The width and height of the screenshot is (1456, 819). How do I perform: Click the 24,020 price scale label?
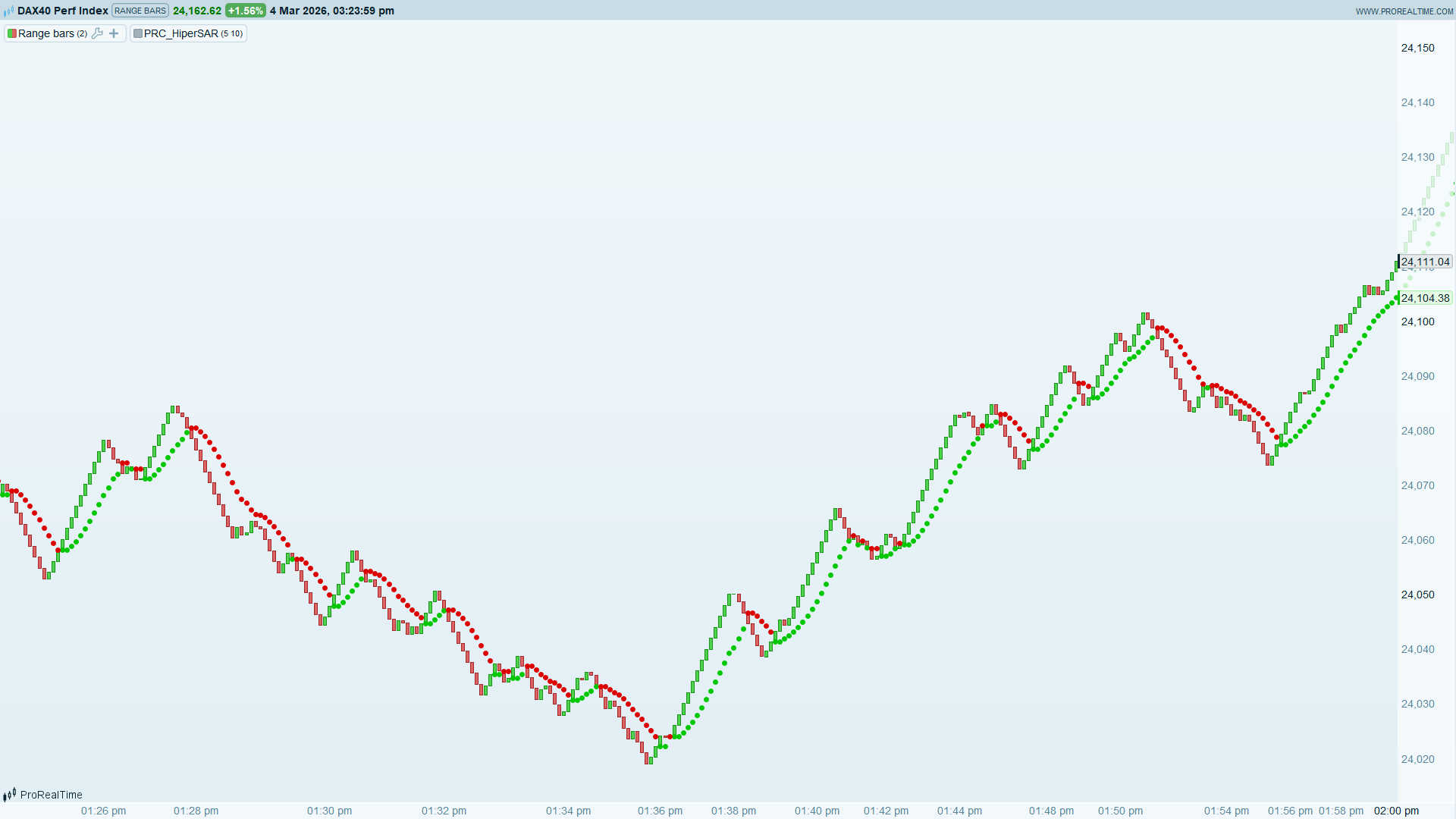1417,759
